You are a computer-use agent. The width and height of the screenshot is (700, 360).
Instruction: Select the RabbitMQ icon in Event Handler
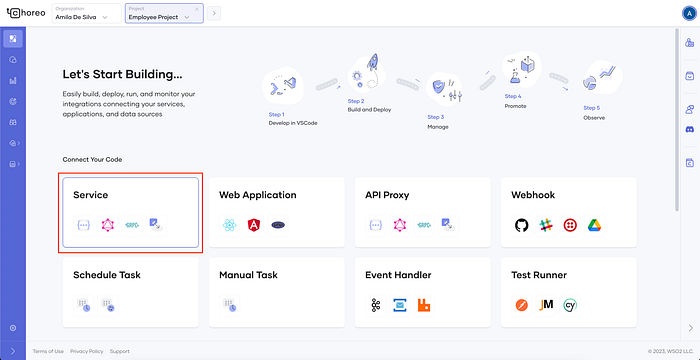424,305
